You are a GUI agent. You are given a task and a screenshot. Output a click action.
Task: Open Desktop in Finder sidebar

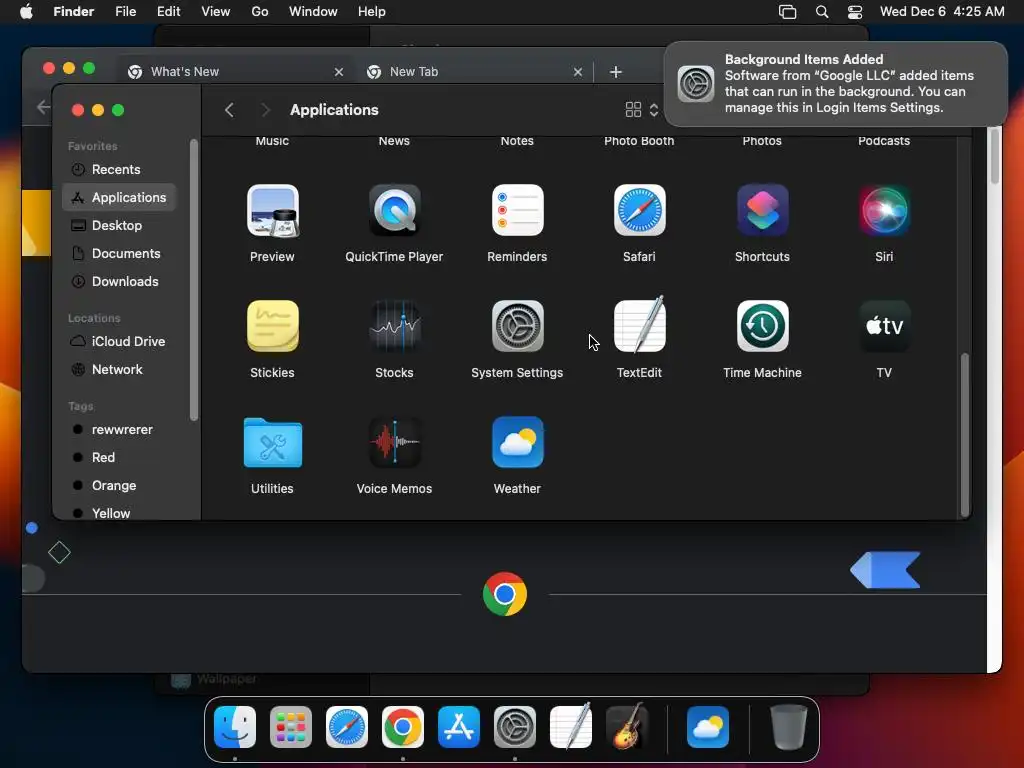tap(120, 225)
